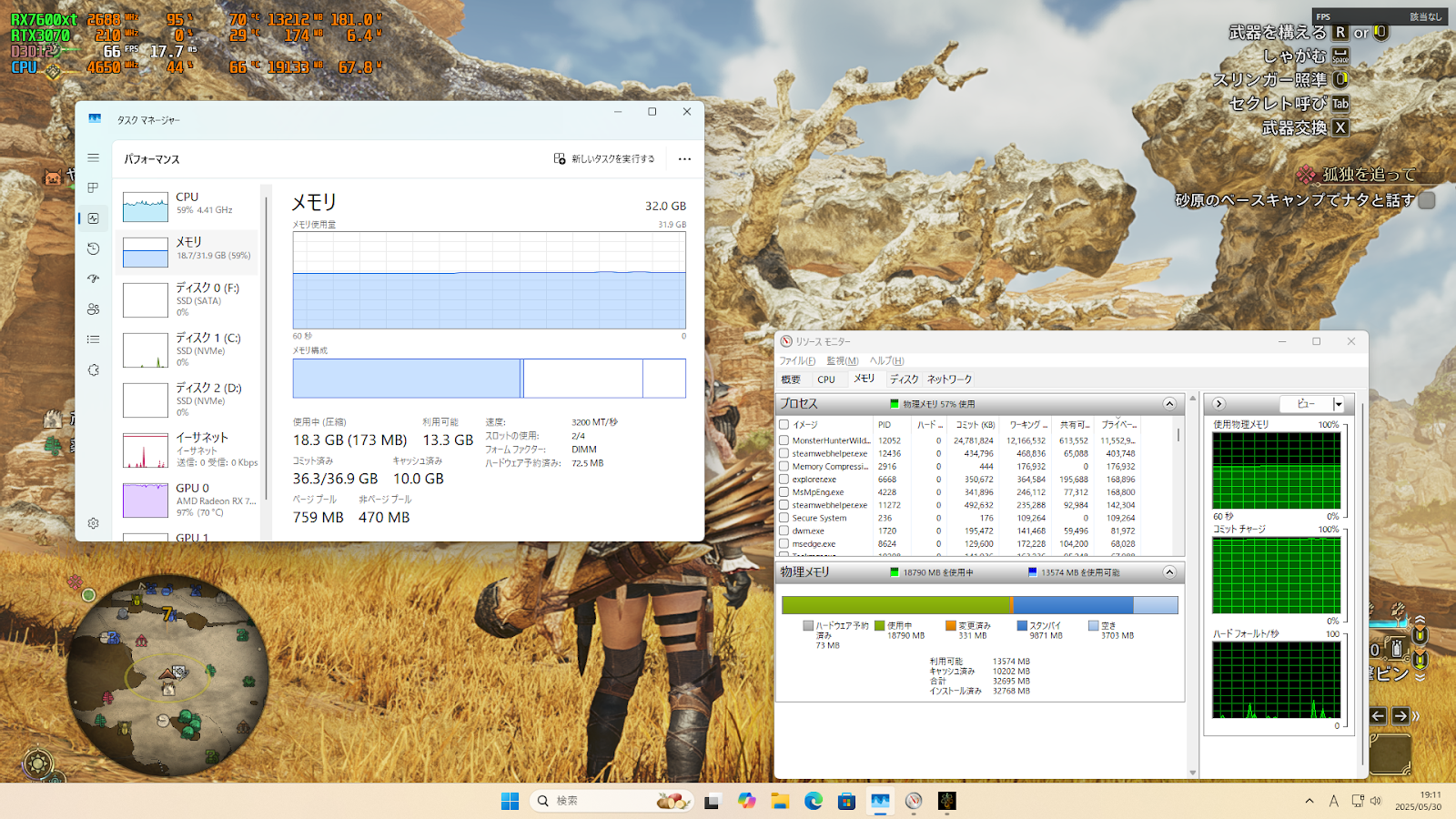Open Users icon in Task Manager sidebar
The width and height of the screenshot is (1456, 819).
click(93, 309)
